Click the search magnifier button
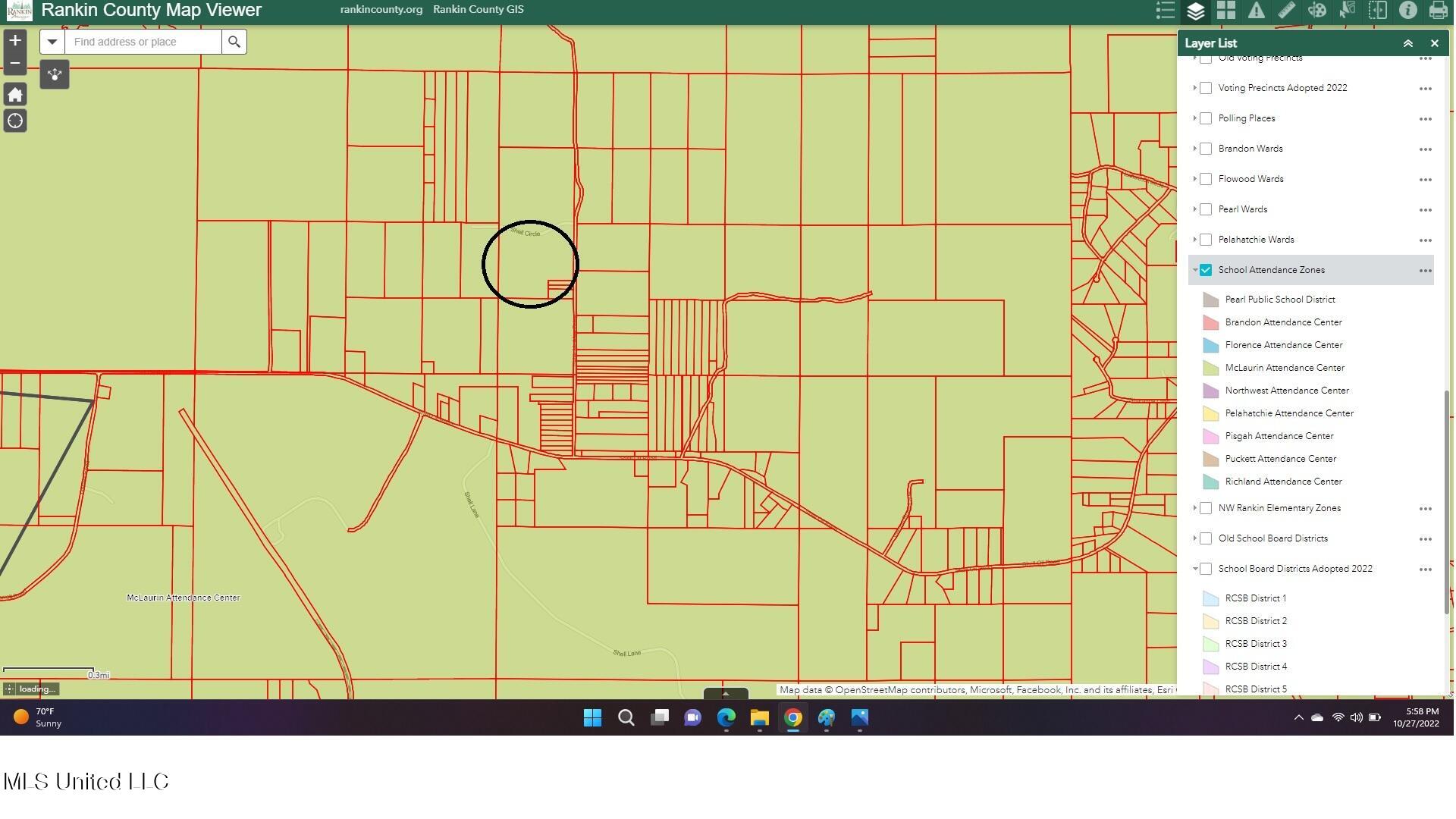The width and height of the screenshot is (1456, 819). [234, 42]
